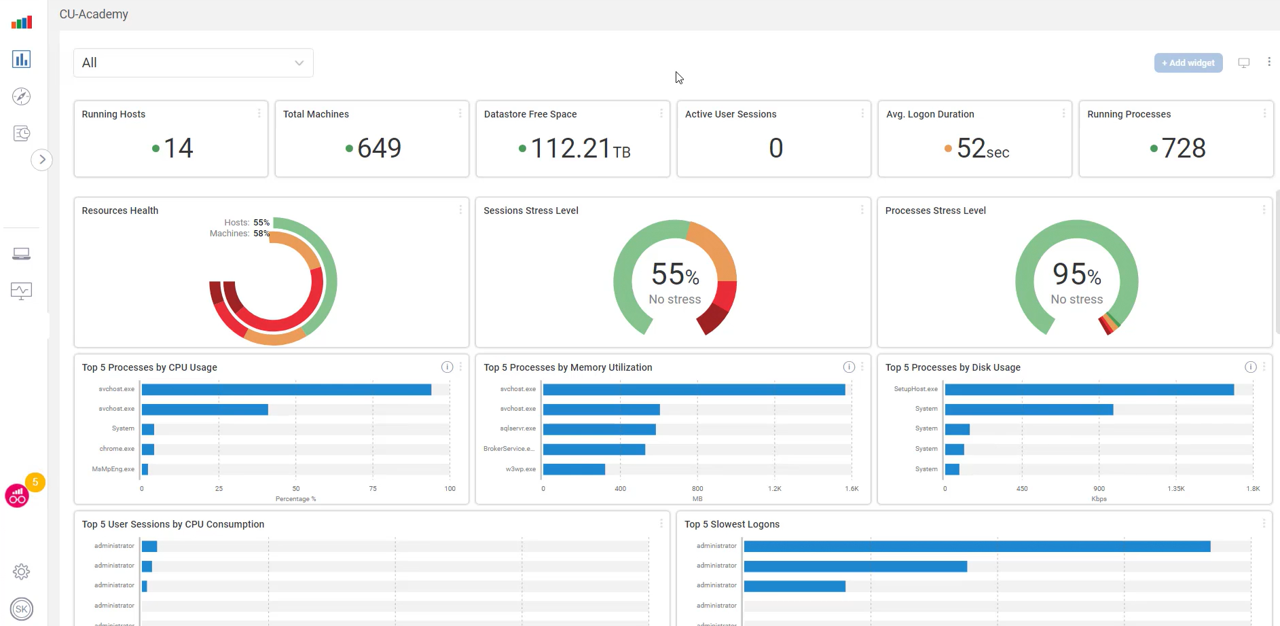Click the presentation mode monitor icon
Image resolution: width=1280 pixels, height=626 pixels.
(x=1244, y=62)
